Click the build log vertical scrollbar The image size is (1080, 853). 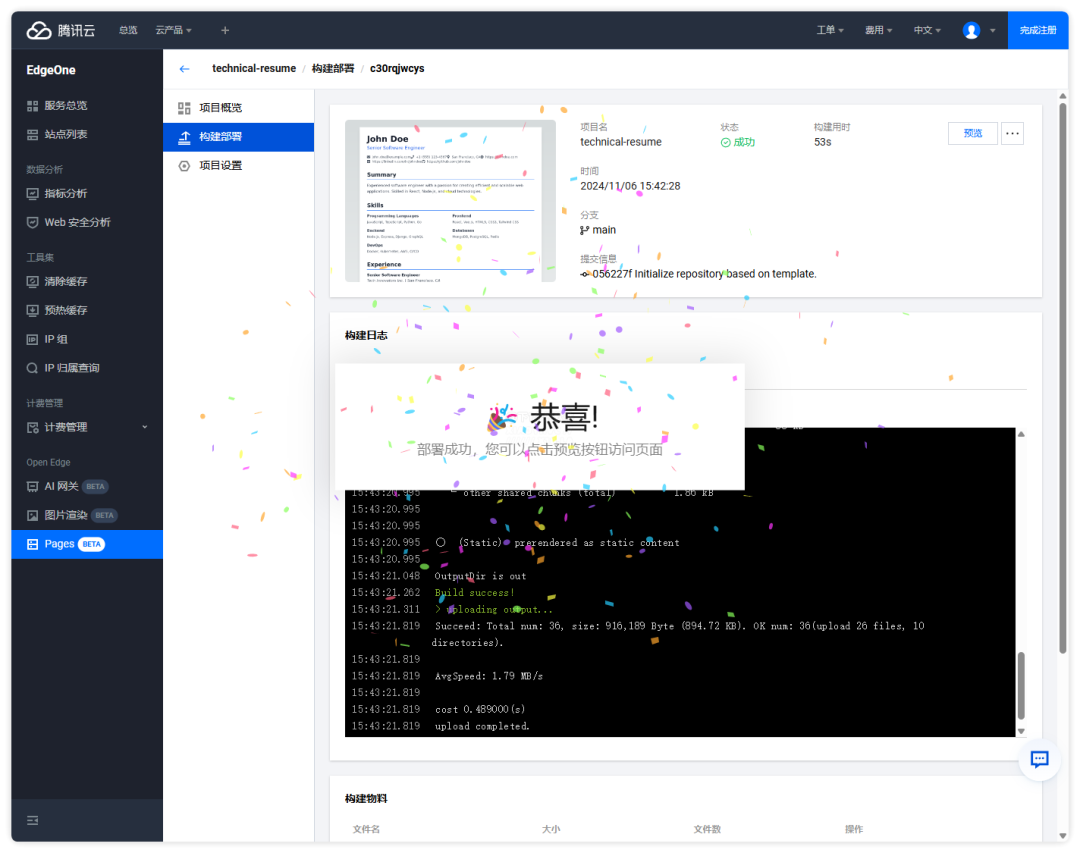click(x=1021, y=685)
